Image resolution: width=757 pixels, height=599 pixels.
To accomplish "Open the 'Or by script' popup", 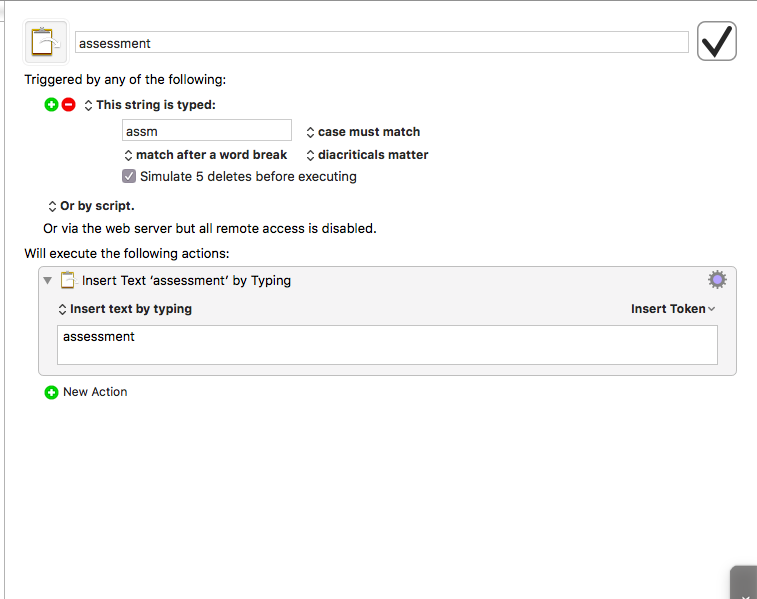I will 91,206.
